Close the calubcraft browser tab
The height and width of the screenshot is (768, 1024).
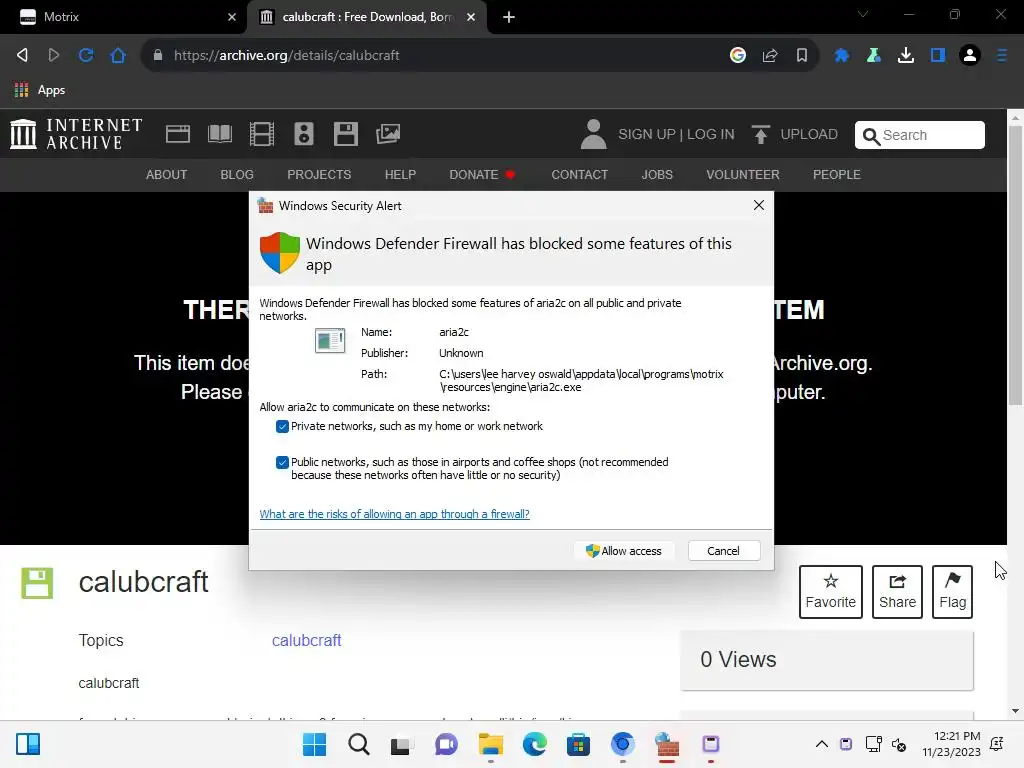[x=471, y=17]
